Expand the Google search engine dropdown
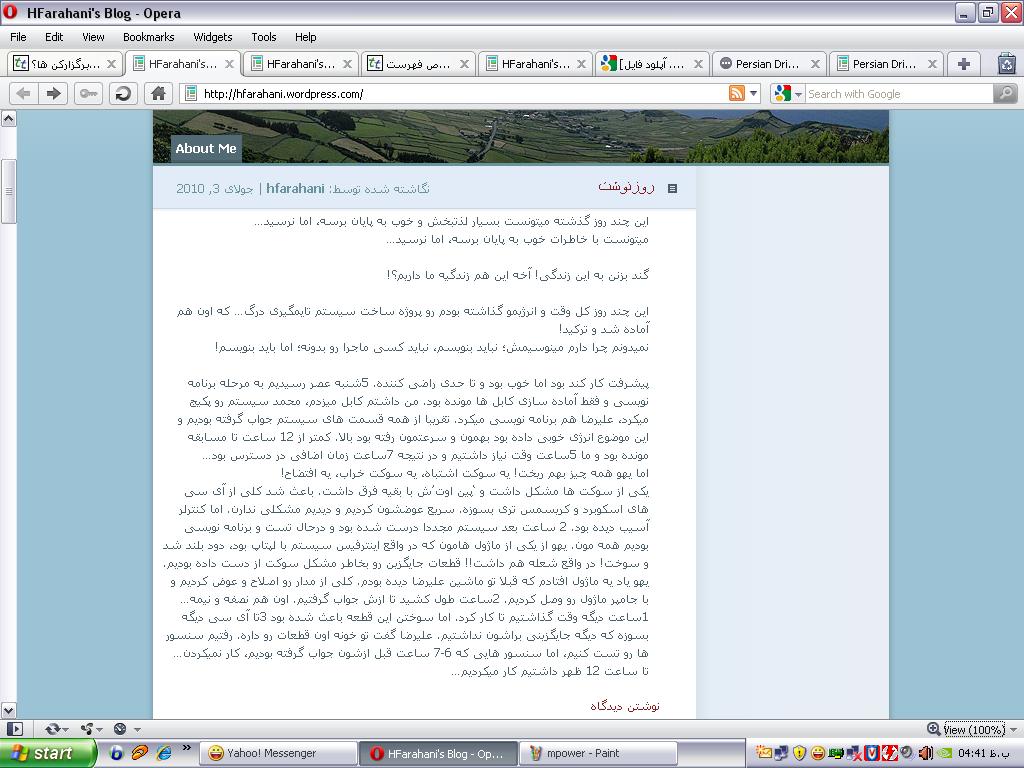 click(x=785, y=93)
